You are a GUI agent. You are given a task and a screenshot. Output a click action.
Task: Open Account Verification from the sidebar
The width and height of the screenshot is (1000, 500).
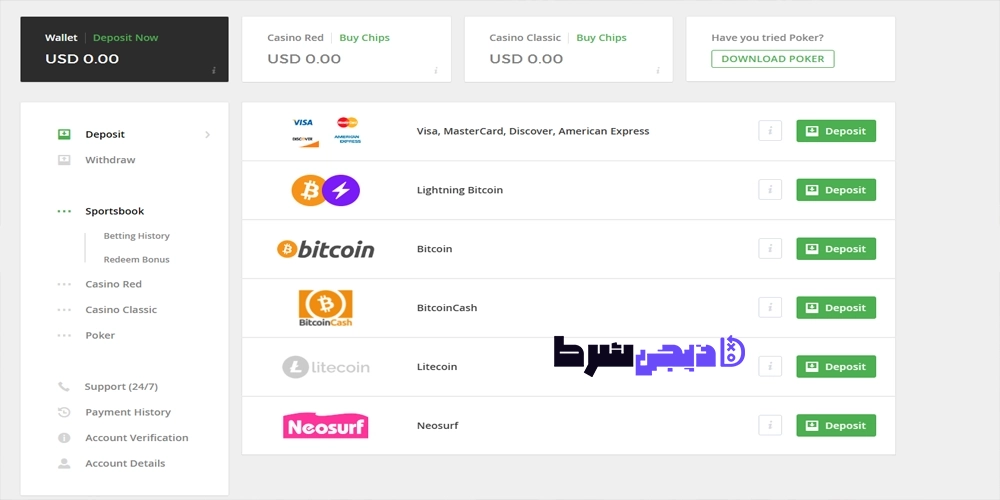point(136,438)
